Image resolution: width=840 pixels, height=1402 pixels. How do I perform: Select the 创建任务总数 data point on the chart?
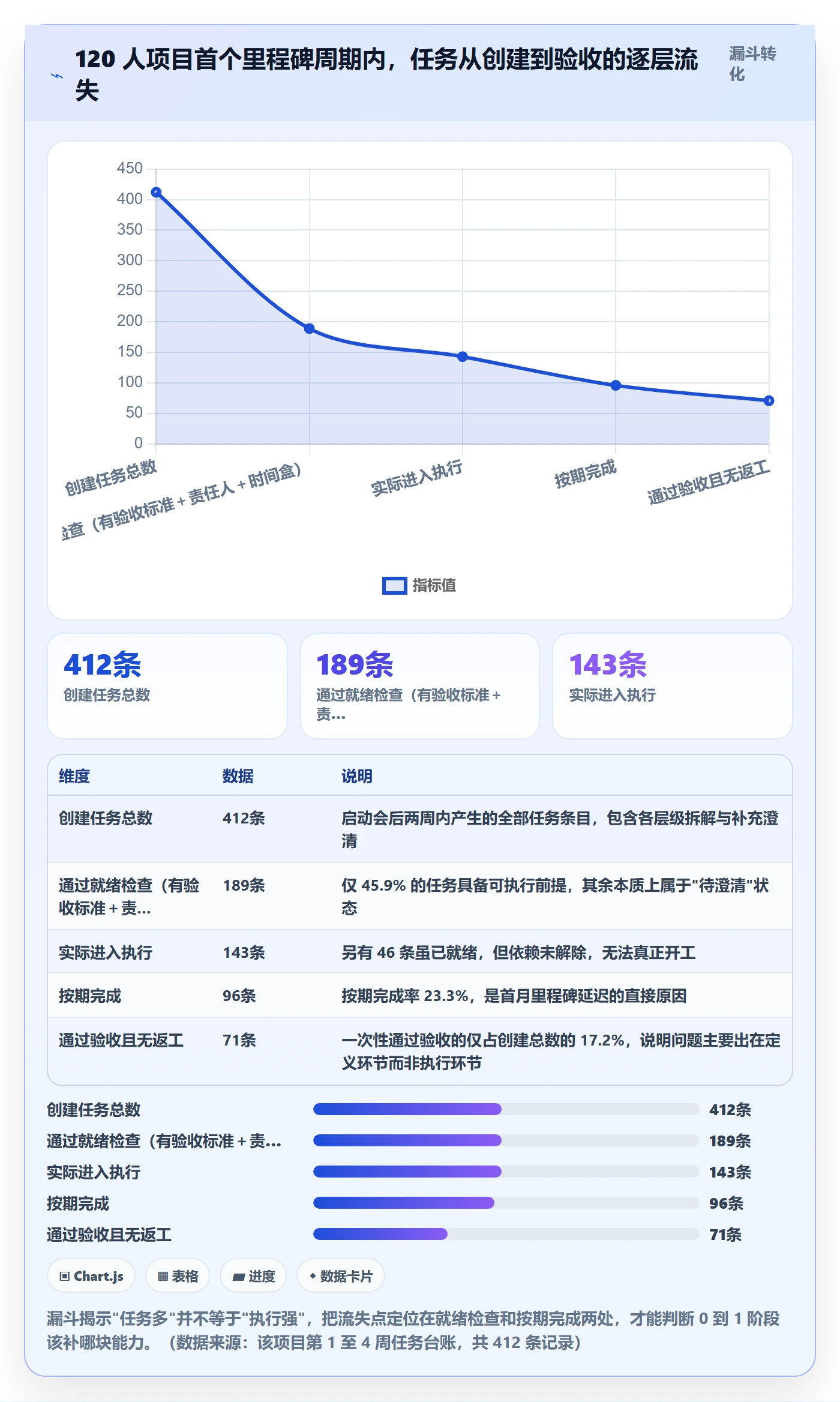pyautogui.click(x=156, y=193)
